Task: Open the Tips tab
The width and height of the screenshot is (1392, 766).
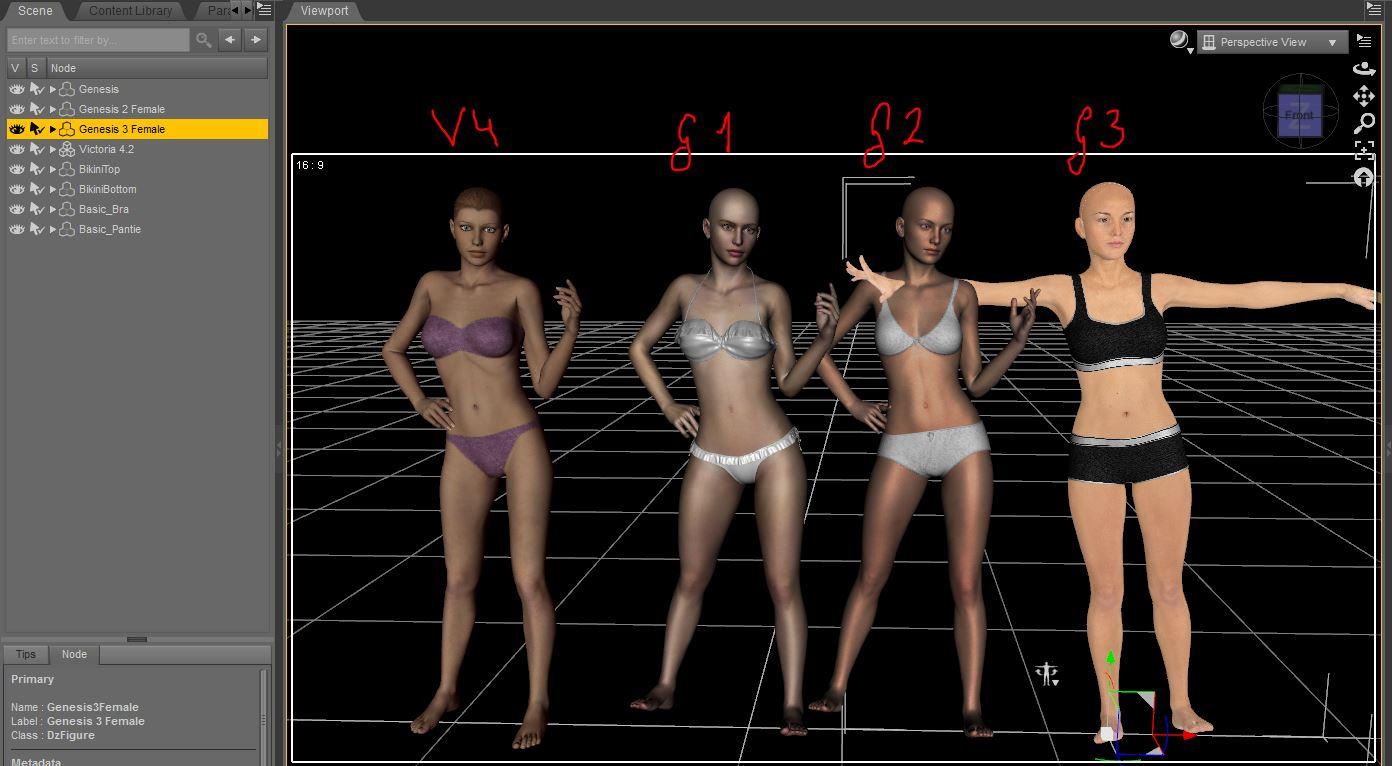Action: pyautogui.click(x=26, y=654)
